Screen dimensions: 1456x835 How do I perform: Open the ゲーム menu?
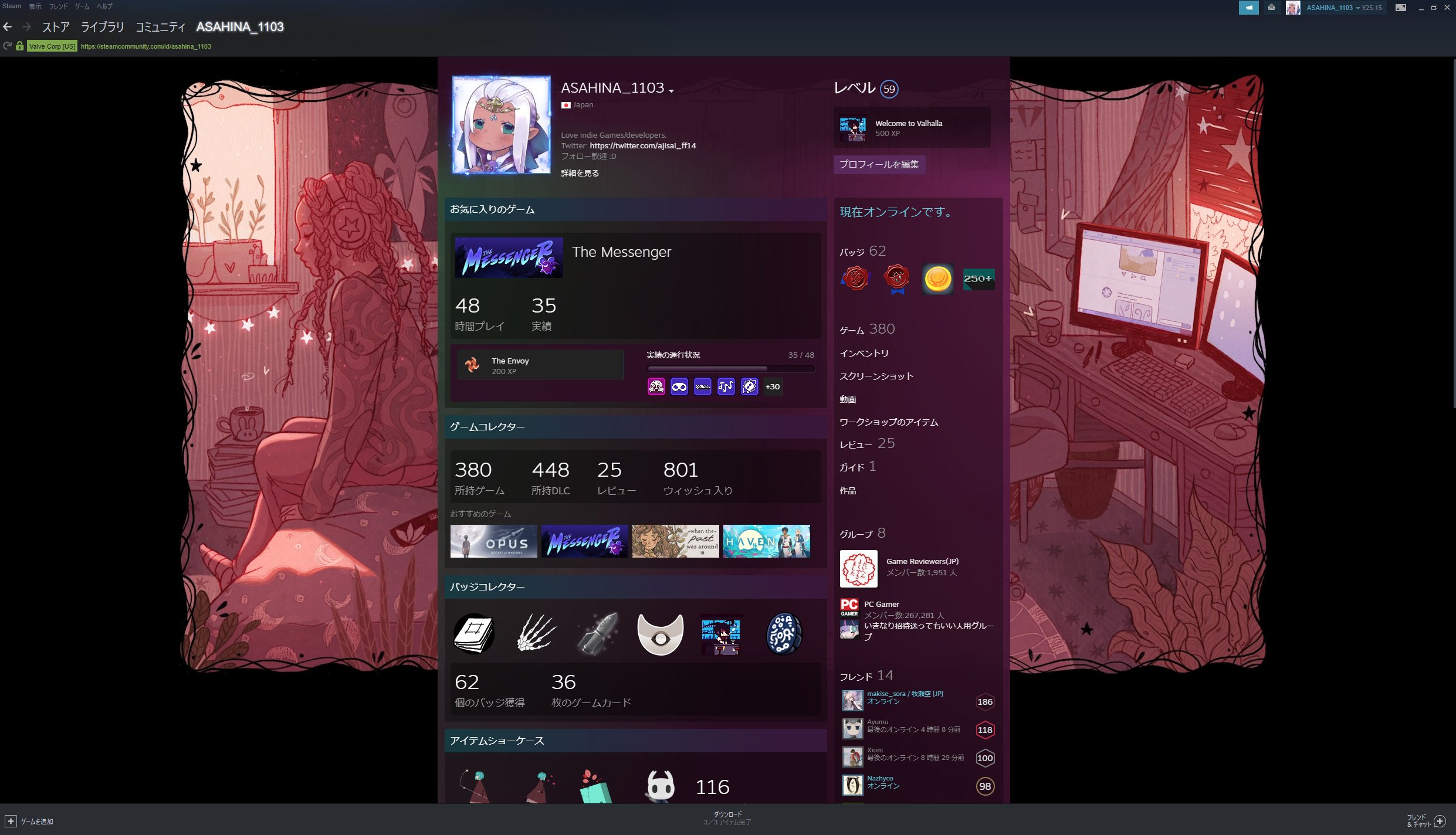(82, 6)
